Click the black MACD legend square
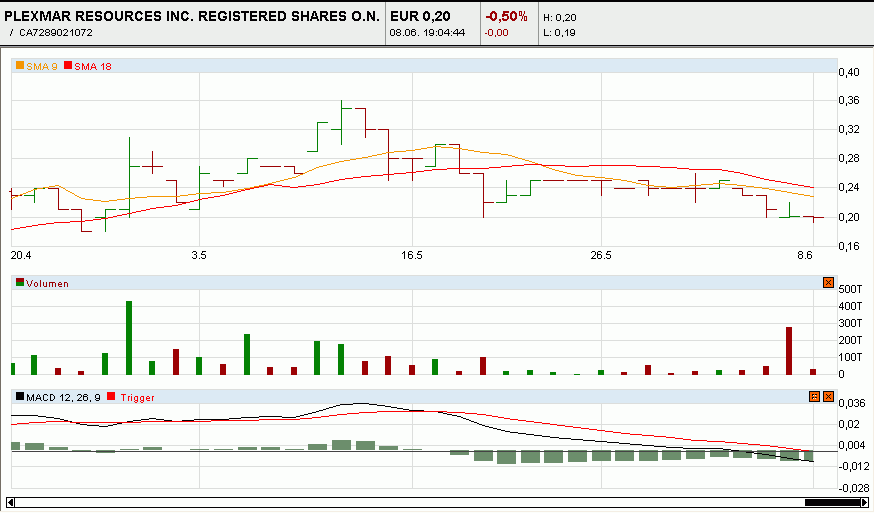The image size is (874, 513). click(x=19, y=397)
